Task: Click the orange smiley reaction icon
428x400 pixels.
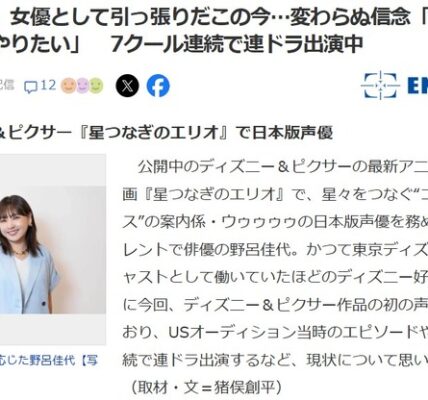Action: point(68,86)
